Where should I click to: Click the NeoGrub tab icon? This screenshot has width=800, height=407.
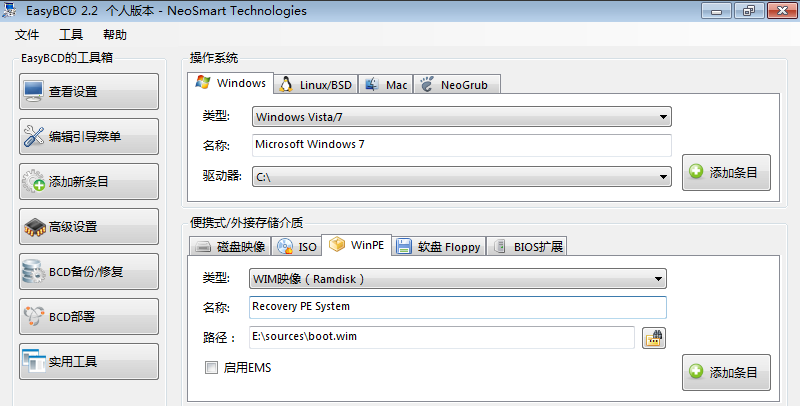point(427,85)
